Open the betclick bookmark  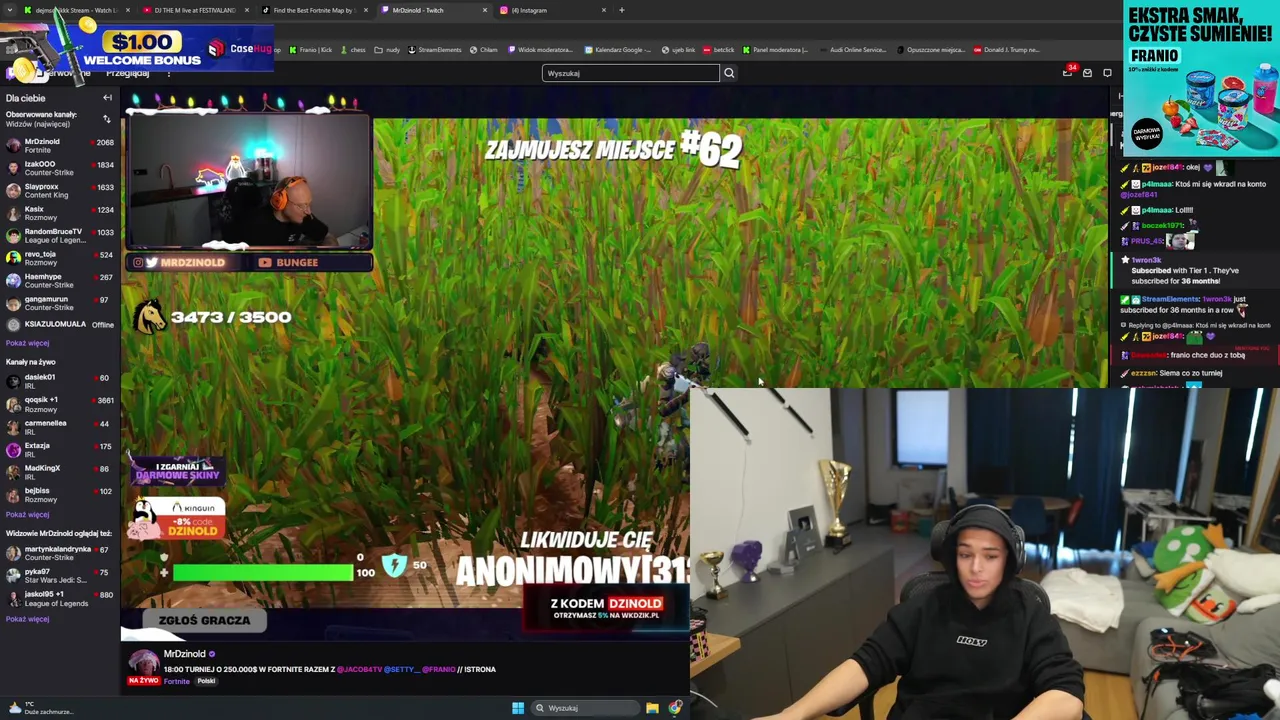(x=719, y=50)
